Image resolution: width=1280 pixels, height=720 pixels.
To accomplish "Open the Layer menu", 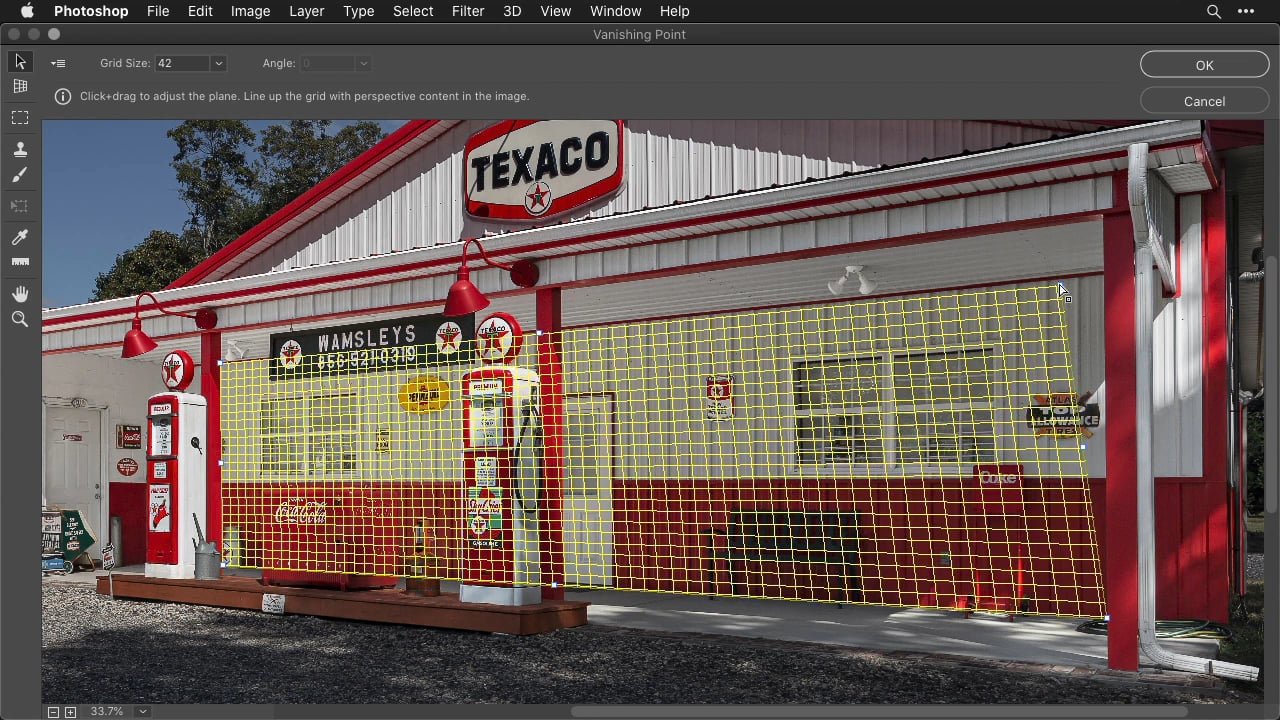I will click(306, 11).
